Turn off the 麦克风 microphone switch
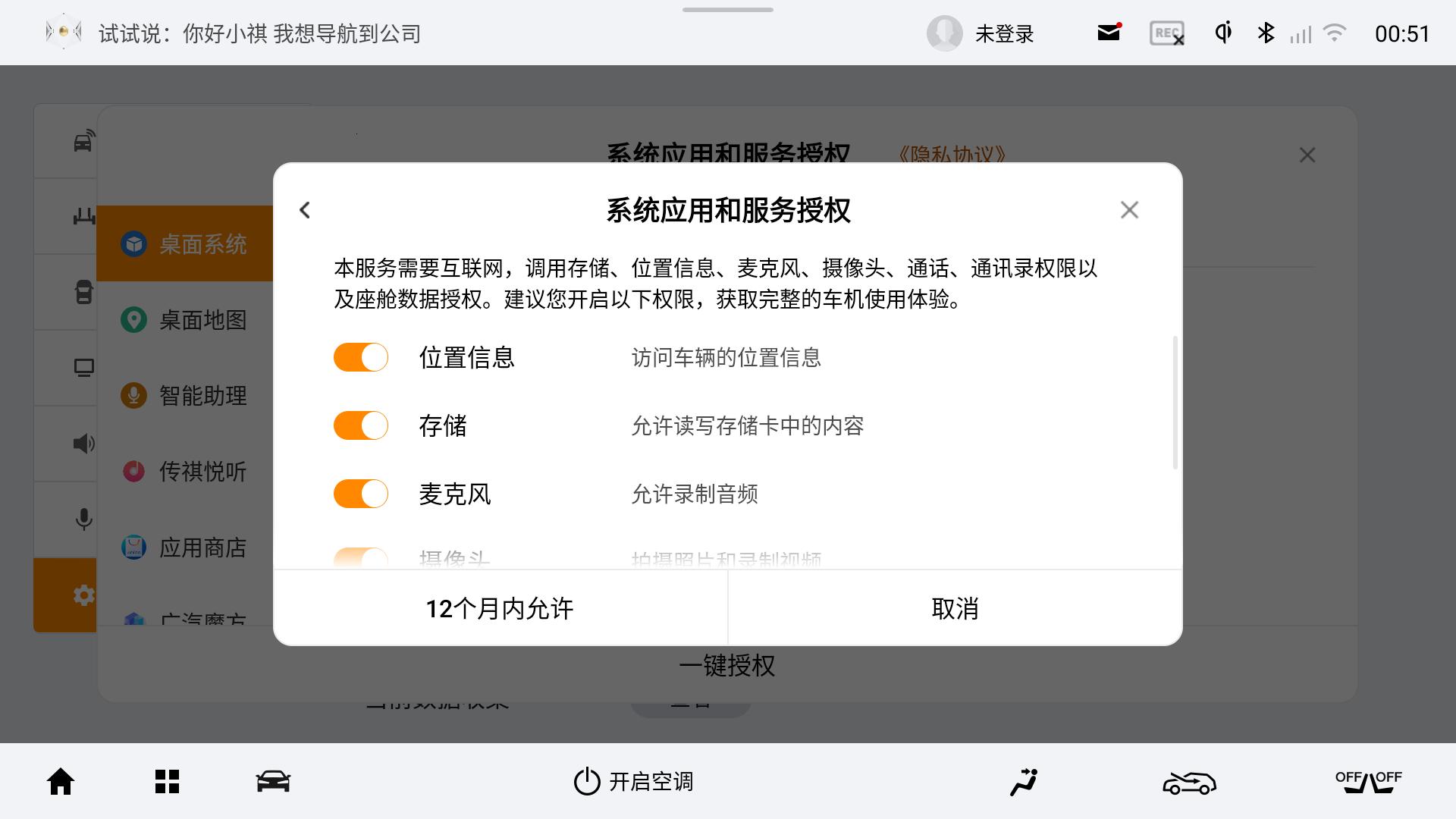Screen dimensions: 1456x819 pos(361,494)
